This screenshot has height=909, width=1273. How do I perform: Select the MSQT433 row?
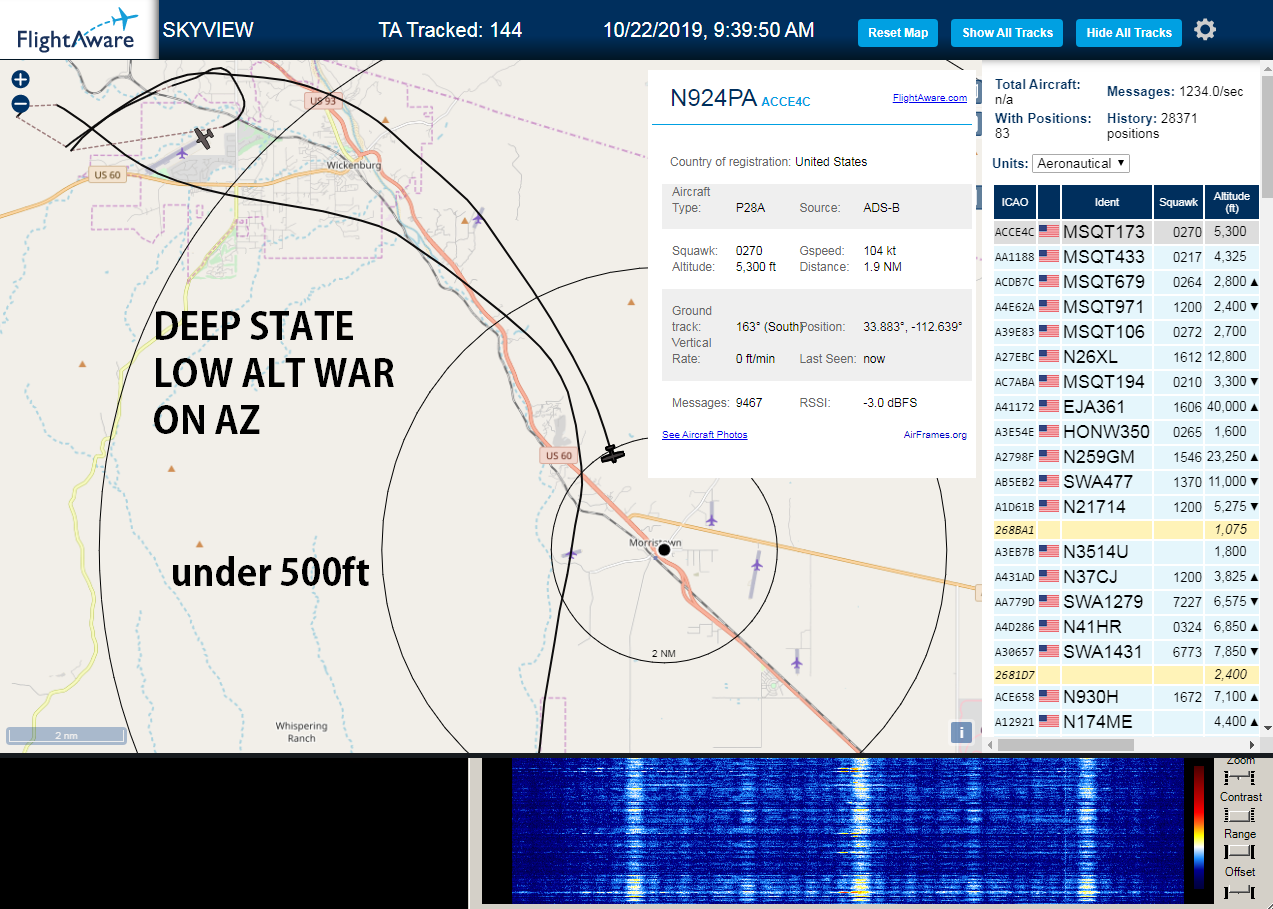pos(1127,257)
